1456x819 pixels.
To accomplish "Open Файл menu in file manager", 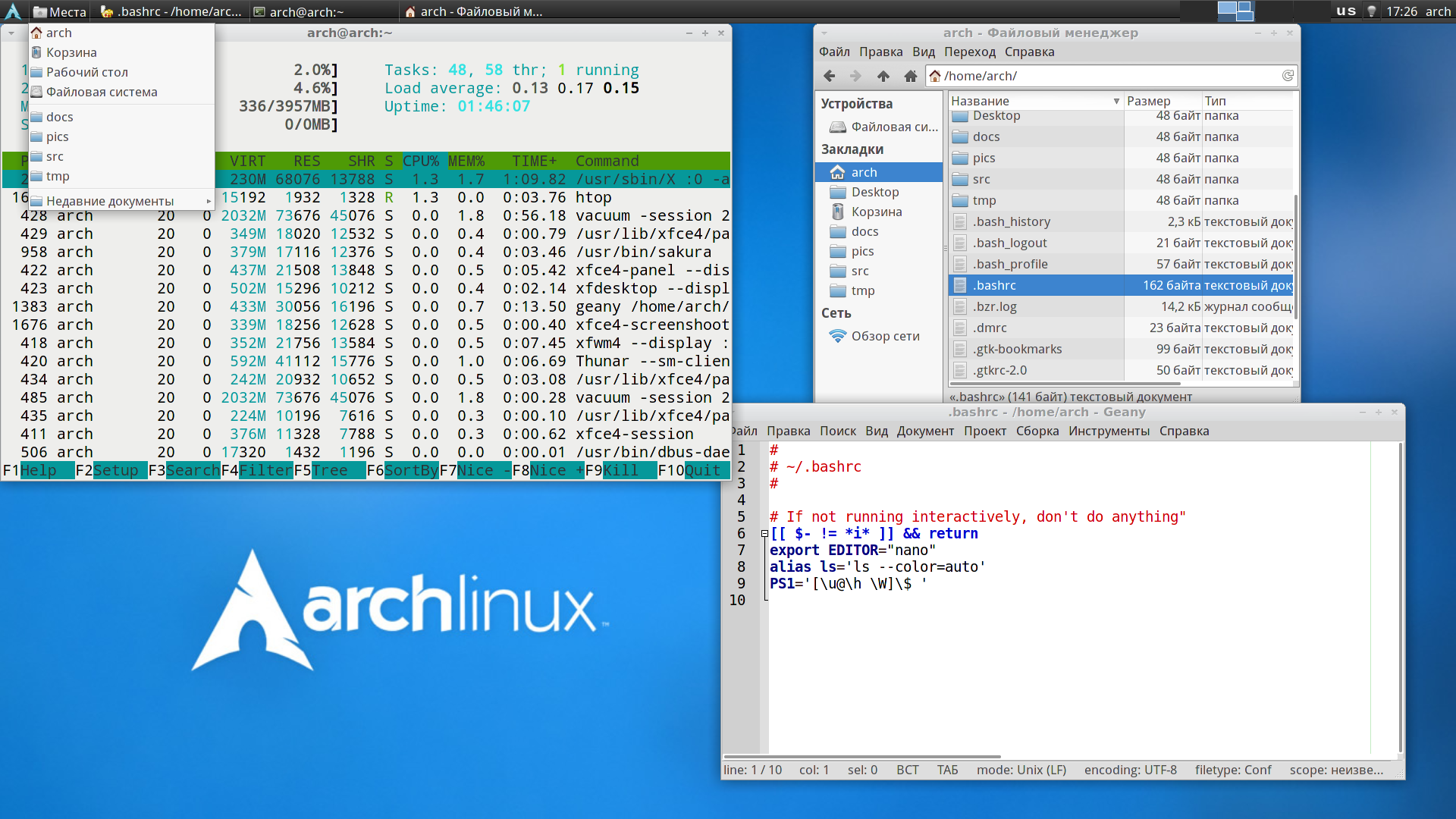I will (x=834, y=52).
